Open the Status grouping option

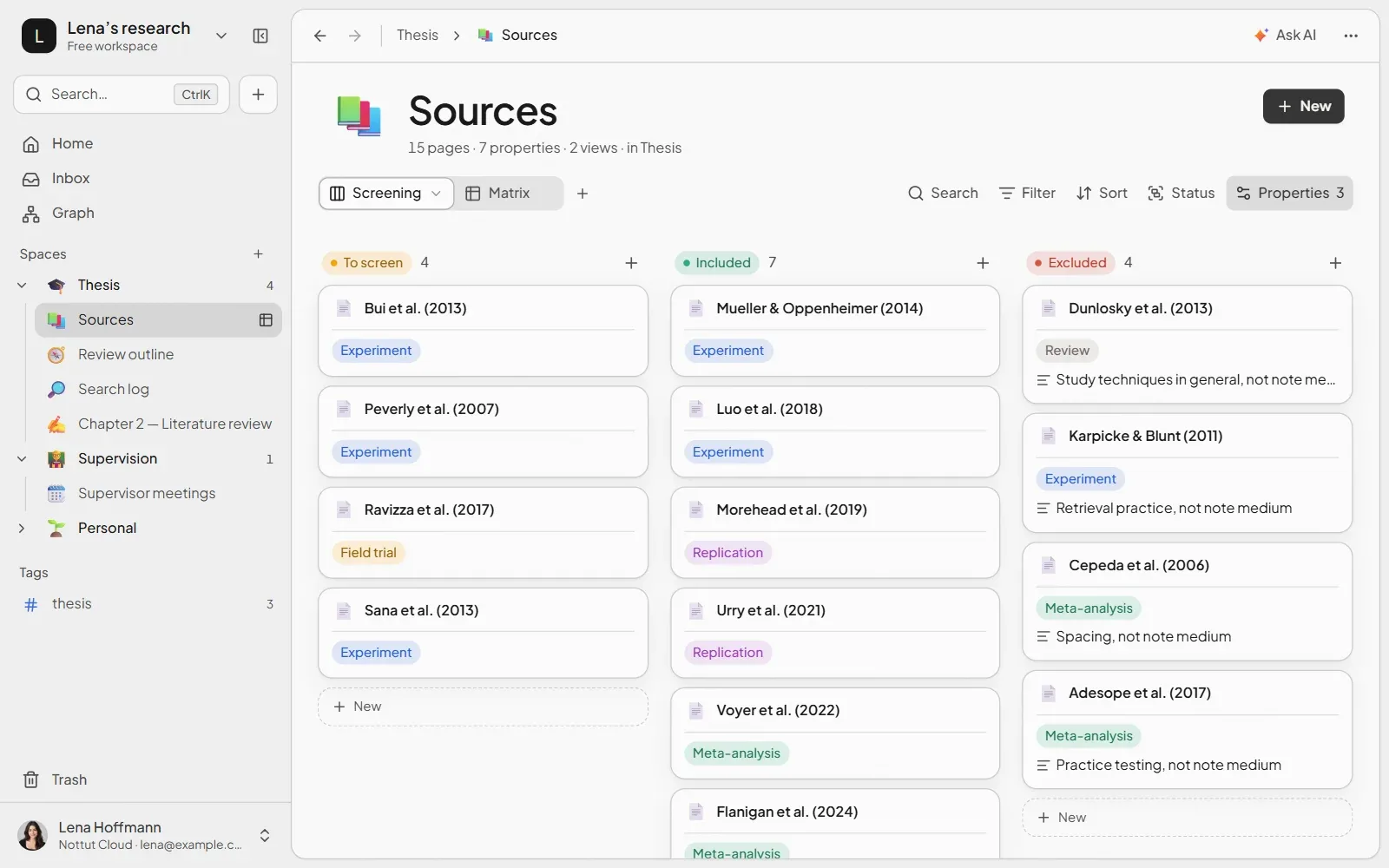click(x=1182, y=194)
